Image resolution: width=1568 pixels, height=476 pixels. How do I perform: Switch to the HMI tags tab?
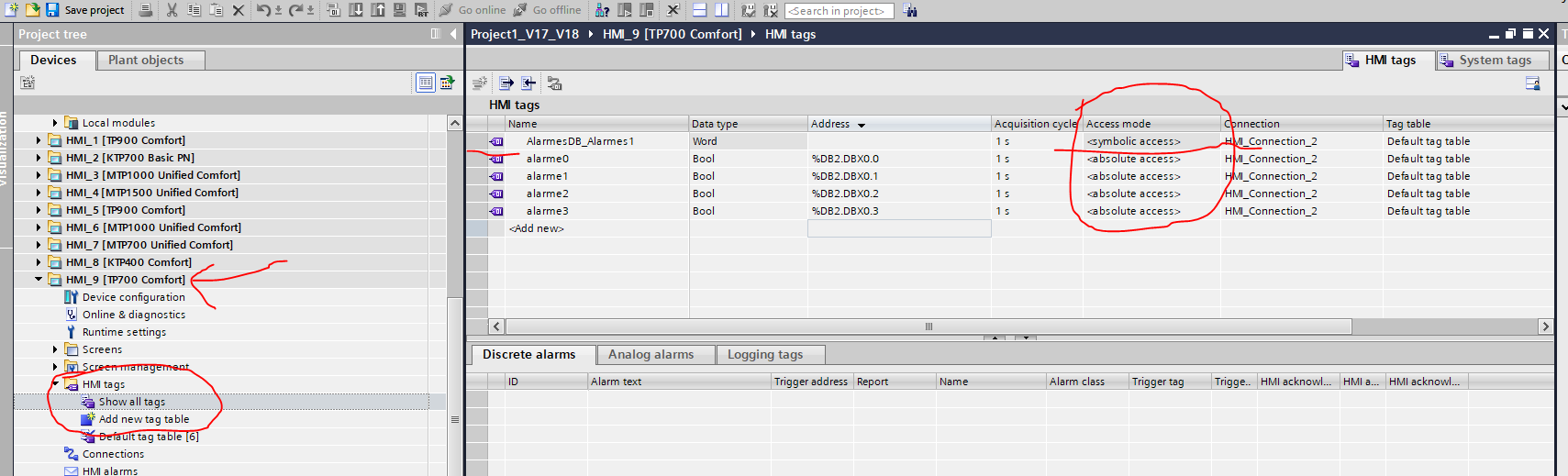[x=1389, y=60]
